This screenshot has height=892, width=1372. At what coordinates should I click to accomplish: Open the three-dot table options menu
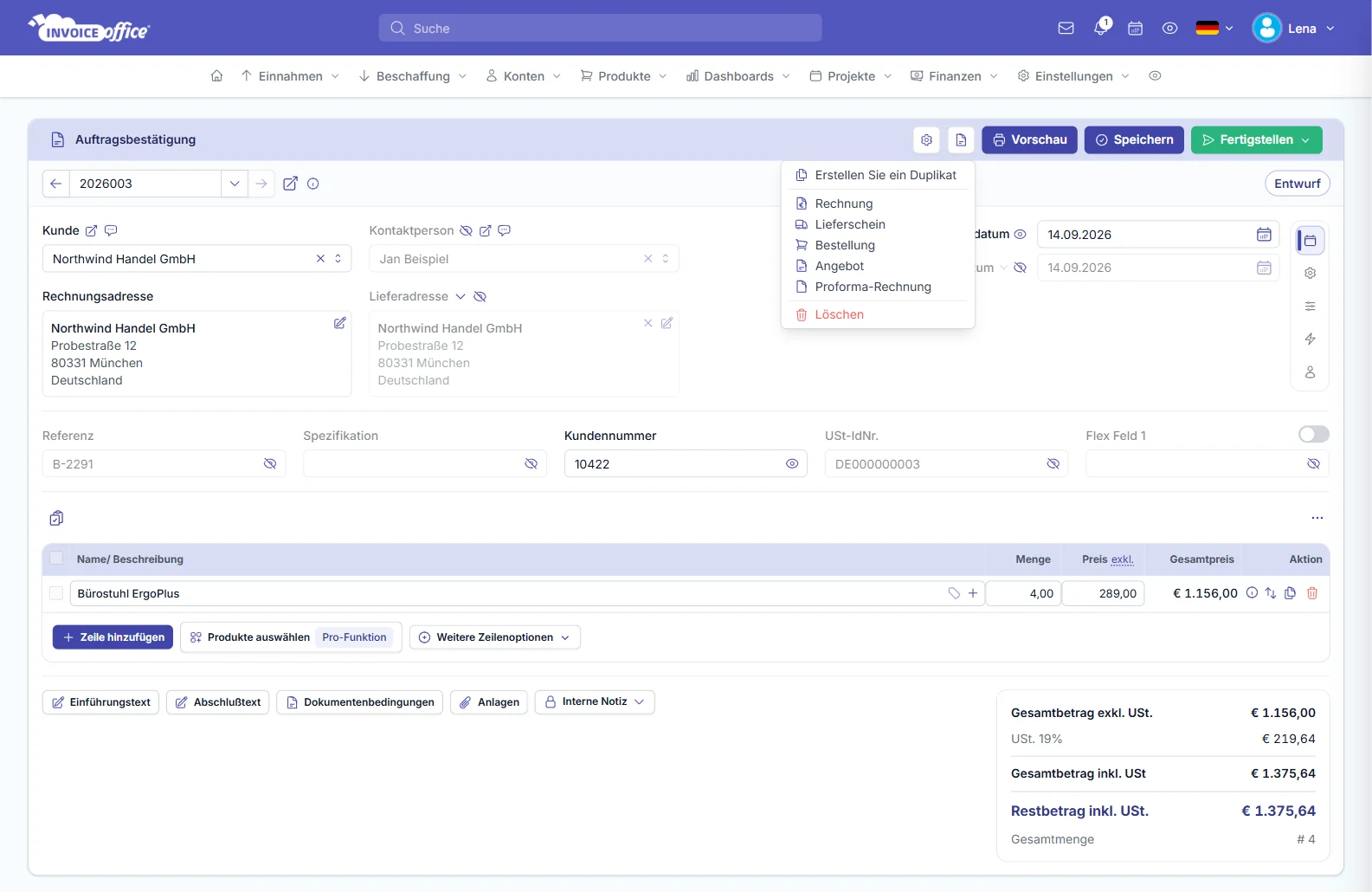coord(1317,518)
